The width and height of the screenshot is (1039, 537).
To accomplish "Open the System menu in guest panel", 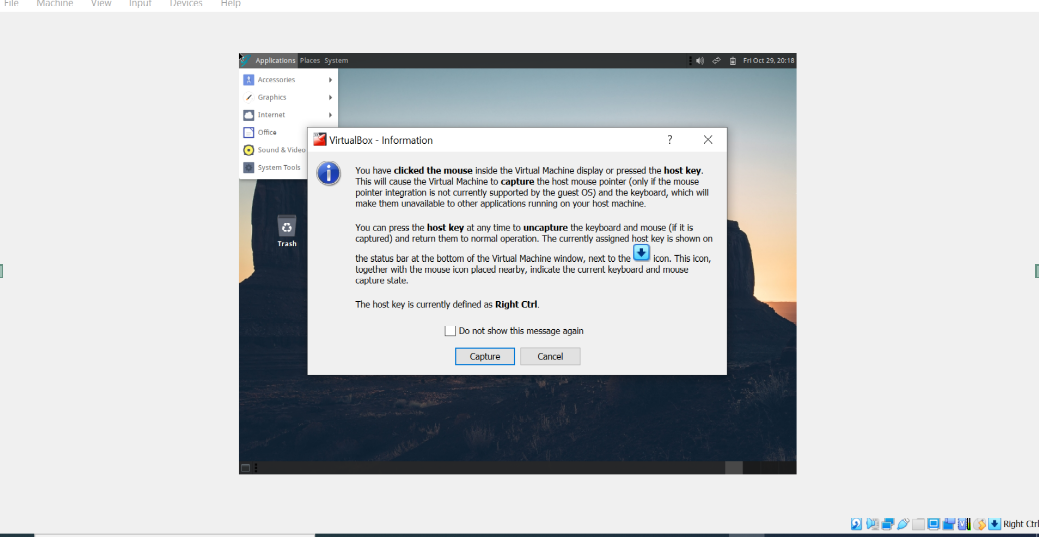I will (336, 60).
